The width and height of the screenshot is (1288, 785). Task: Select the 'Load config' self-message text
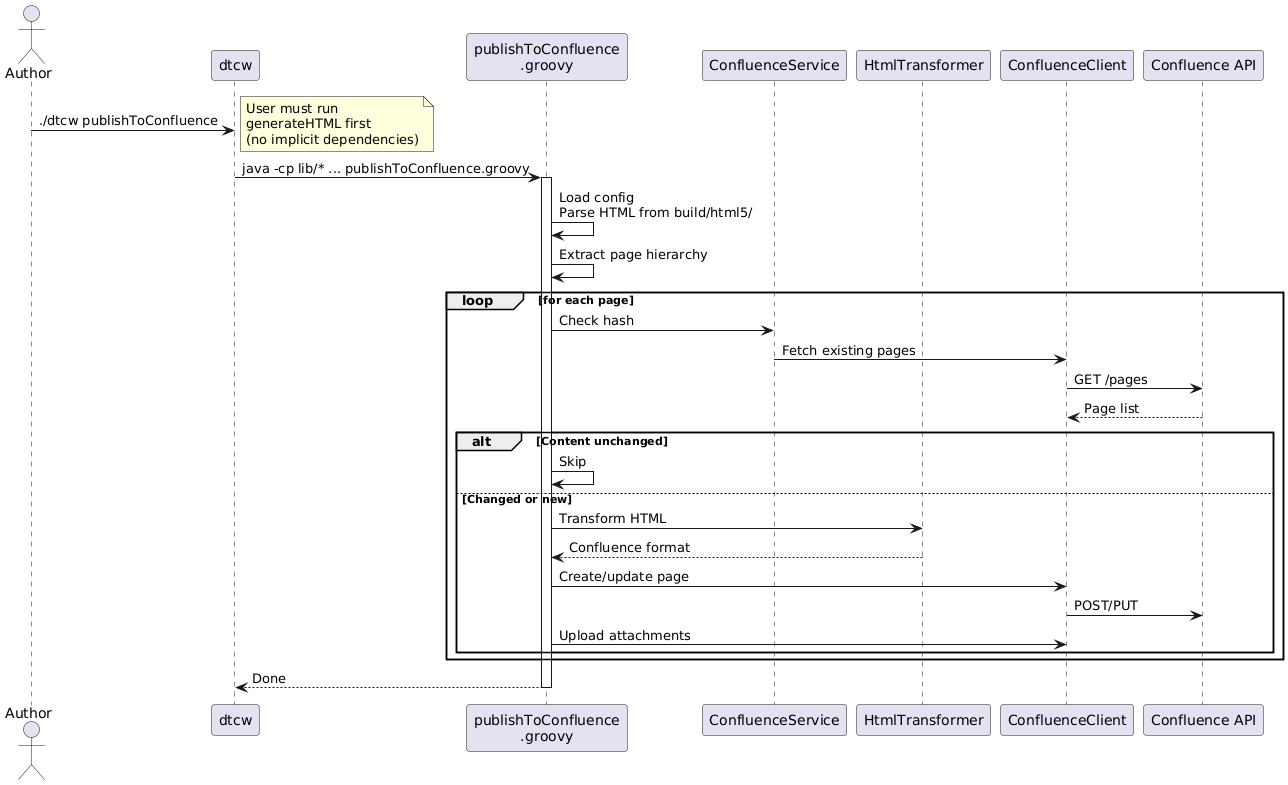[596, 197]
